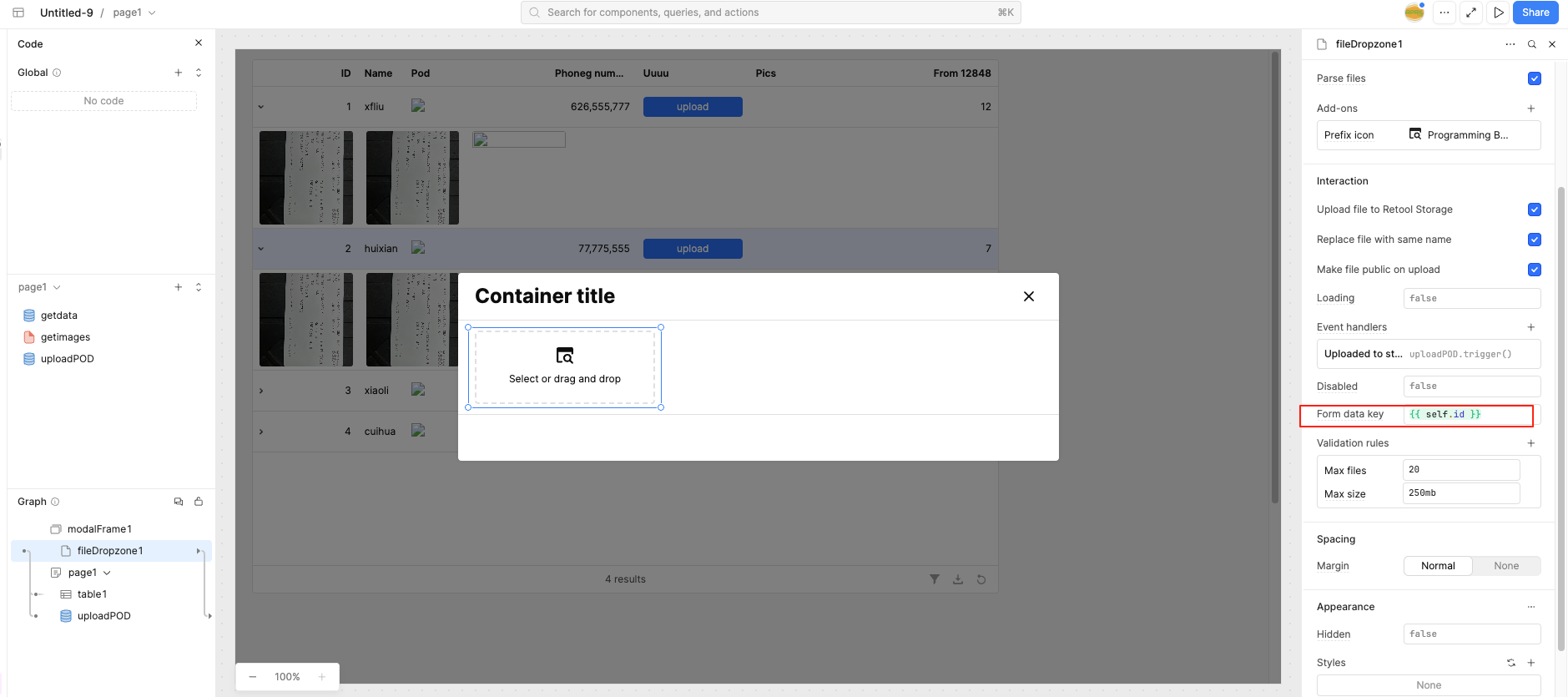Open the page1 dropdown in breadcrumb
Viewport: 1568px width, 697px height.
tap(134, 13)
